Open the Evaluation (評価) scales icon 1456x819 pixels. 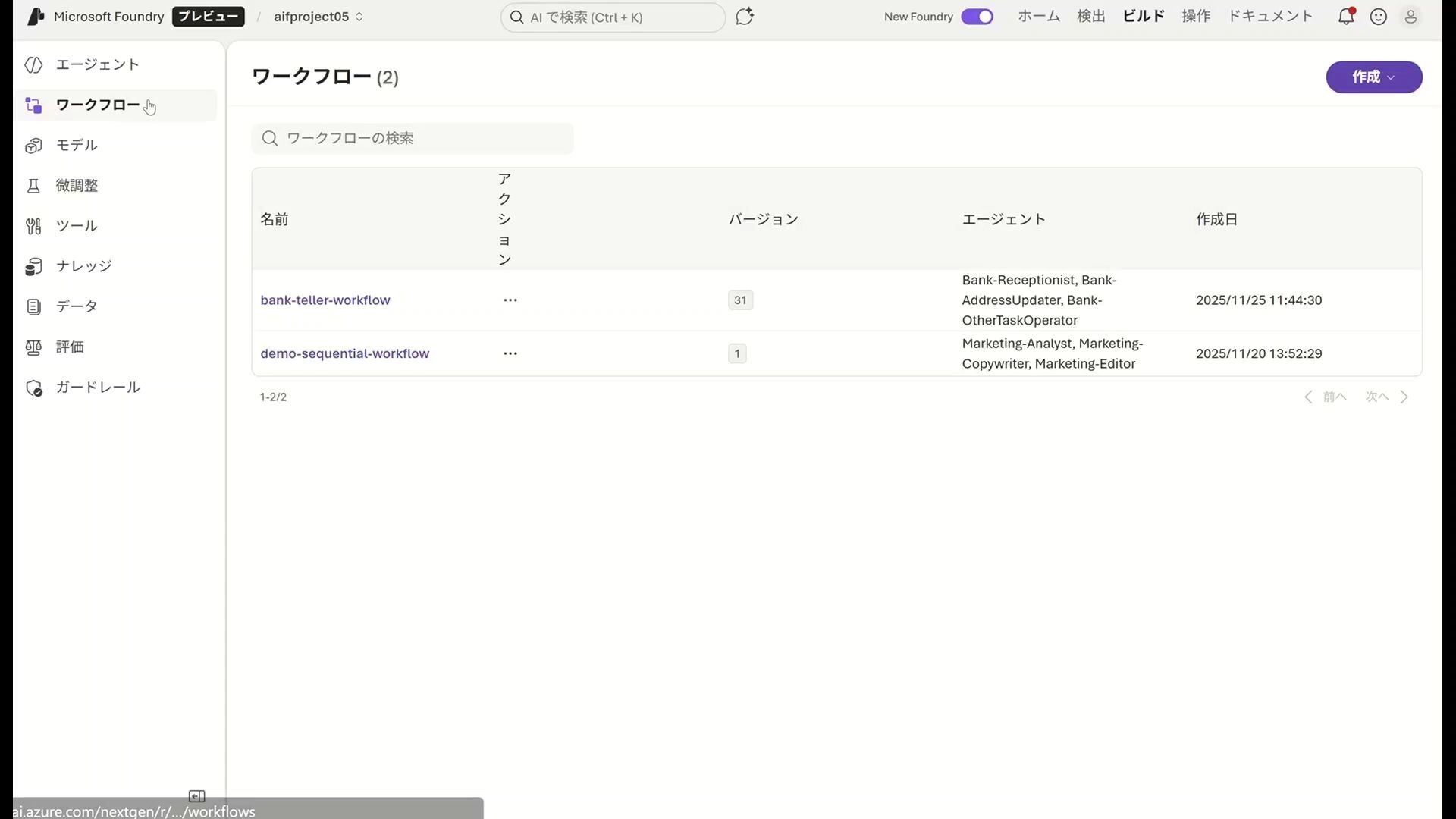33,347
